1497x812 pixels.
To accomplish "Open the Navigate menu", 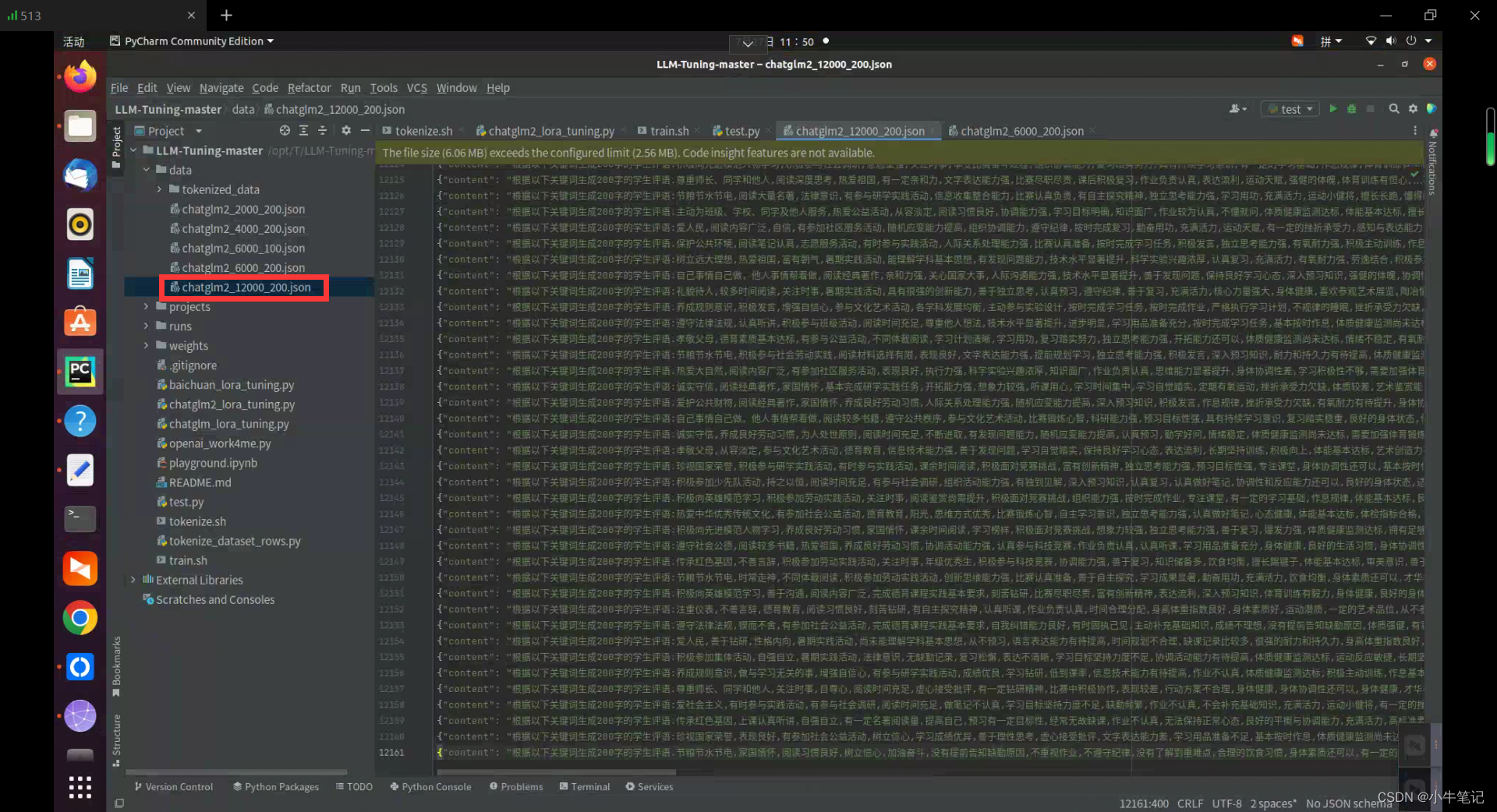I will [221, 88].
